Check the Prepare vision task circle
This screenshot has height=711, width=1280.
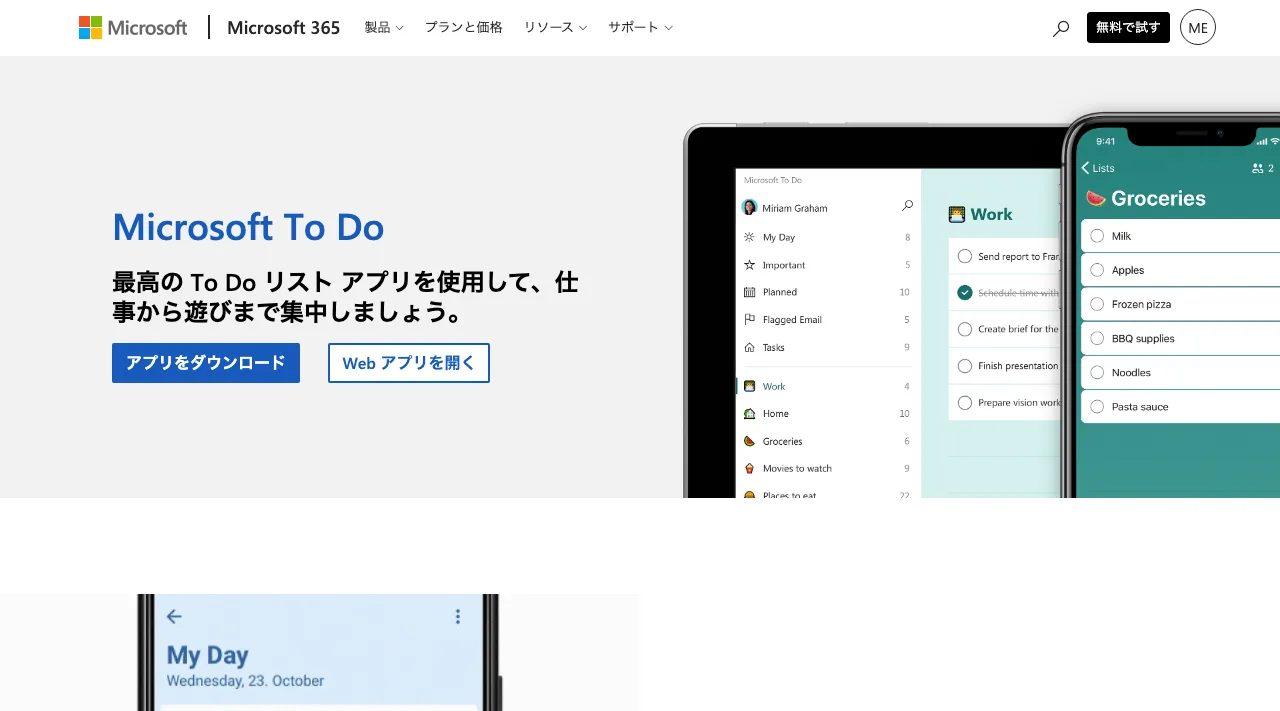(965, 403)
